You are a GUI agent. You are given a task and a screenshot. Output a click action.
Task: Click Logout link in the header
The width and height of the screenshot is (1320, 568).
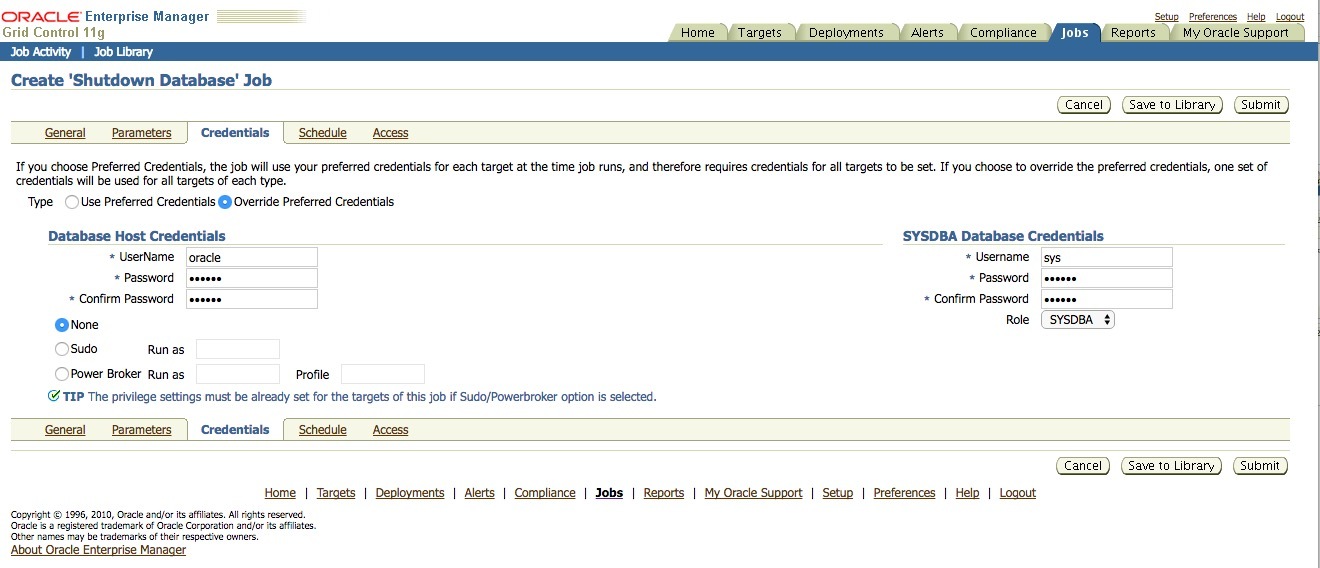[1290, 17]
